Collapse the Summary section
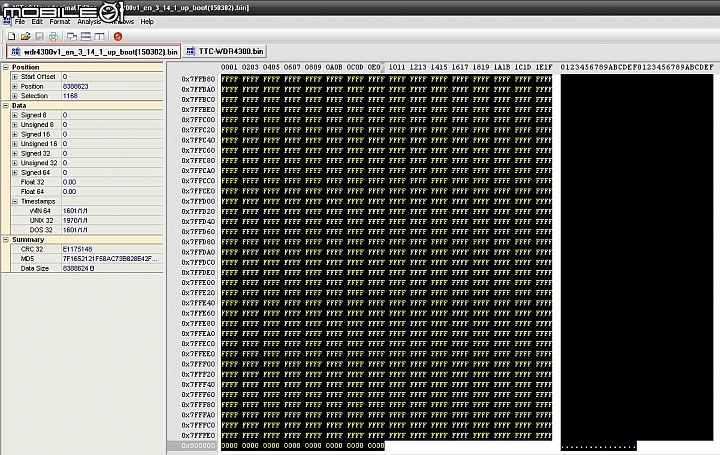The width and height of the screenshot is (720, 455). 6,240
